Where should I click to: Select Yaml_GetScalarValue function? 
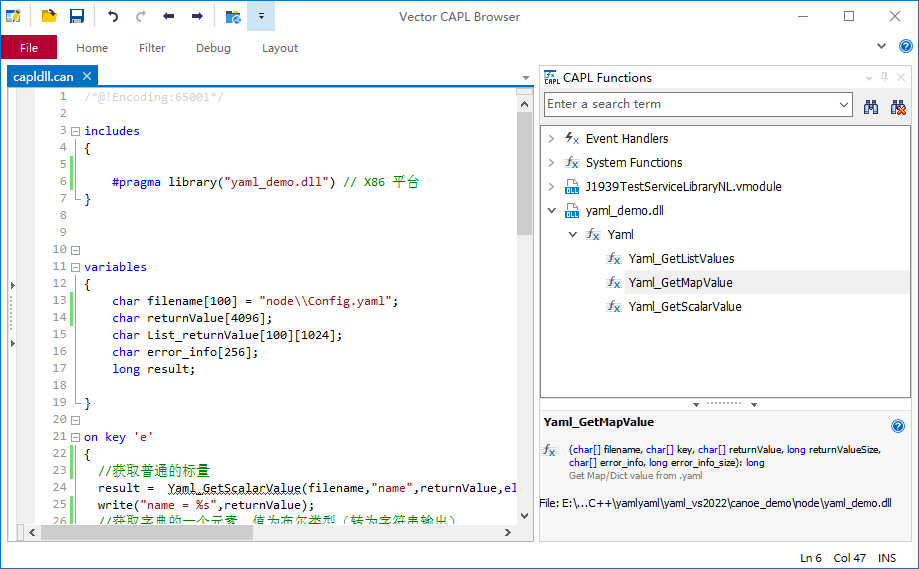[x=685, y=307]
